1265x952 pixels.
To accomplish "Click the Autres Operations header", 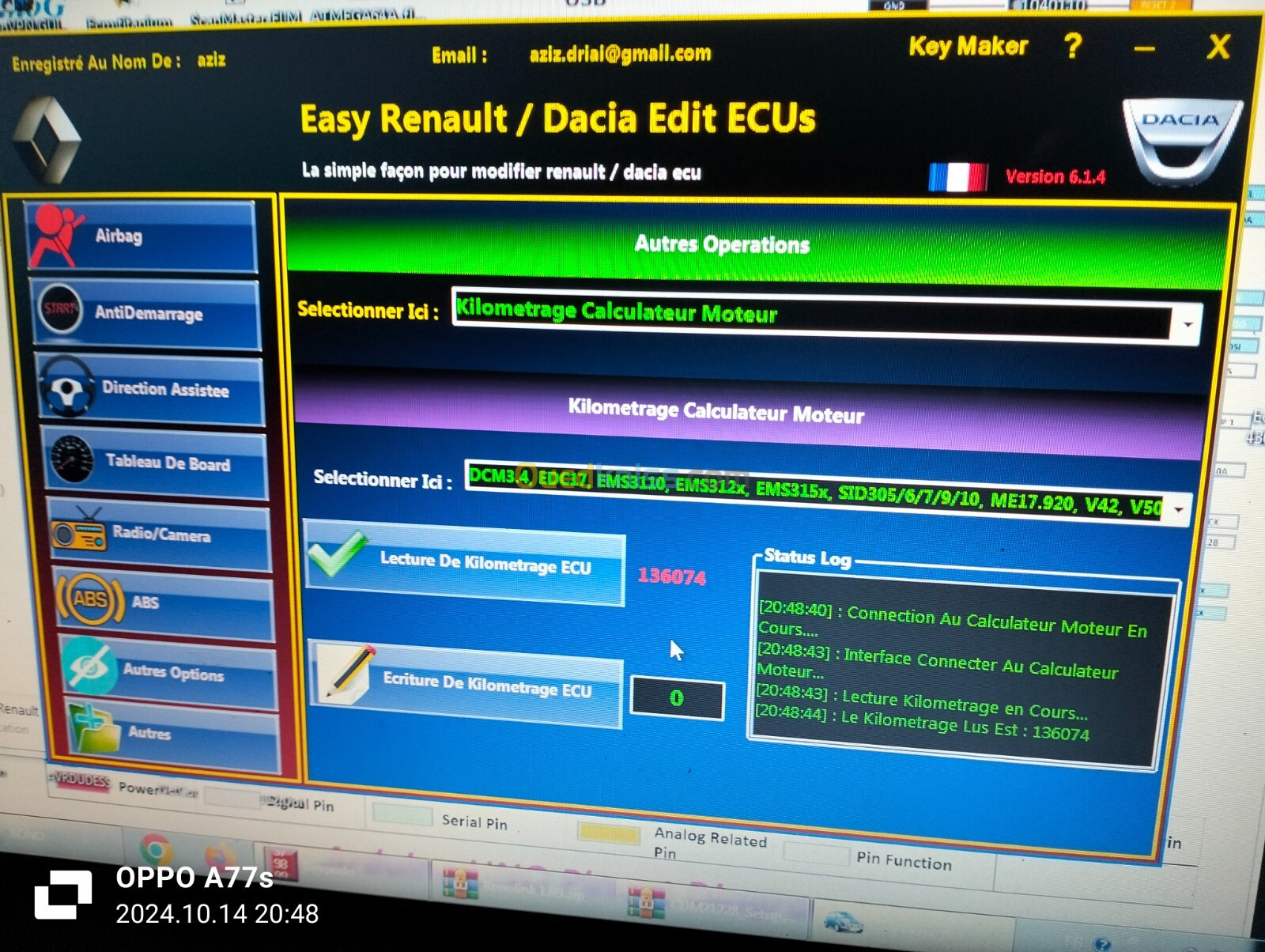I will [722, 244].
